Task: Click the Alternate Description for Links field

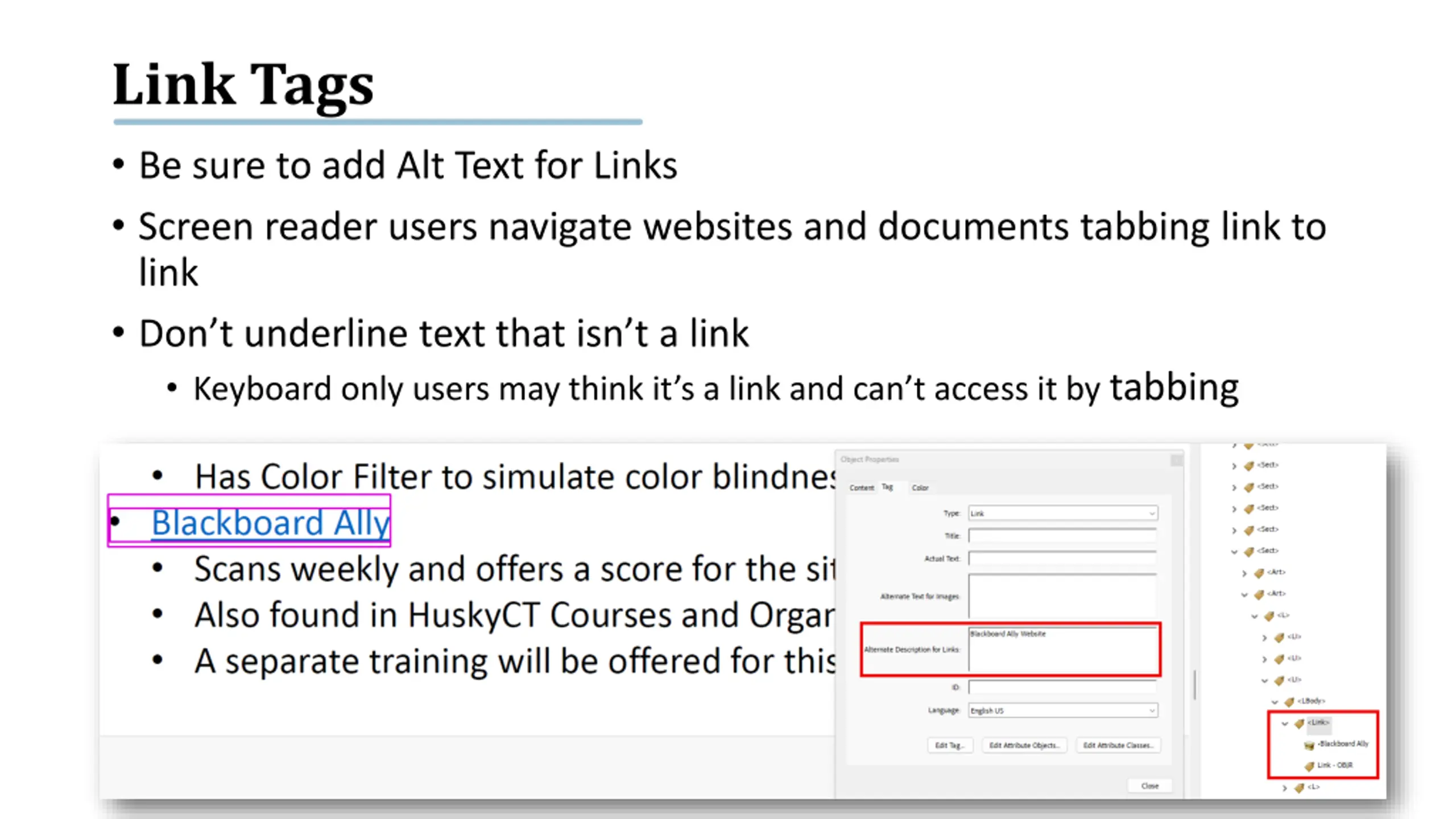Action: coord(1062,650)
